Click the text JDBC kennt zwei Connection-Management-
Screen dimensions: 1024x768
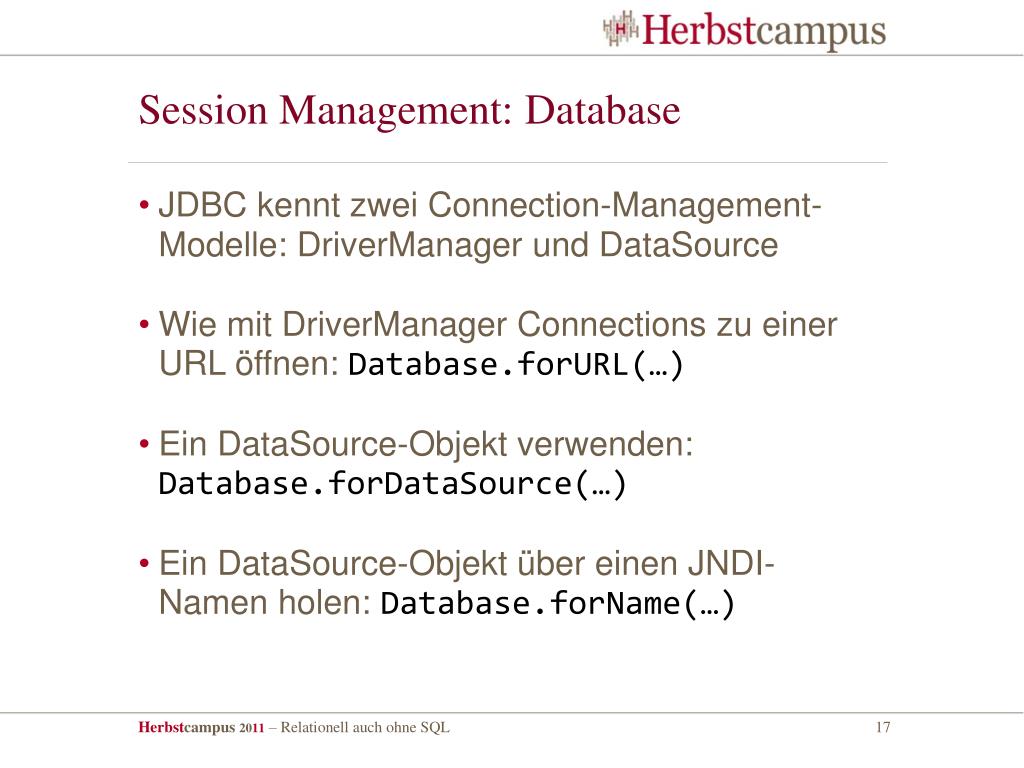tap(490, 206)
